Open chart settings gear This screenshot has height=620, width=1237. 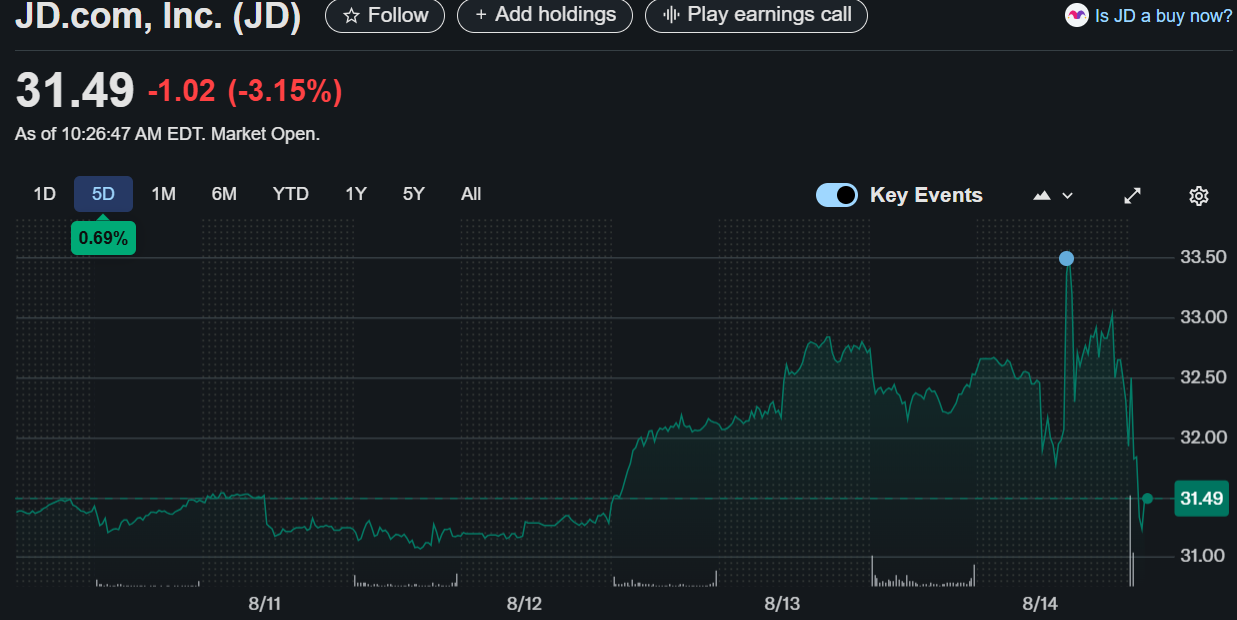tap(1199, 195)
